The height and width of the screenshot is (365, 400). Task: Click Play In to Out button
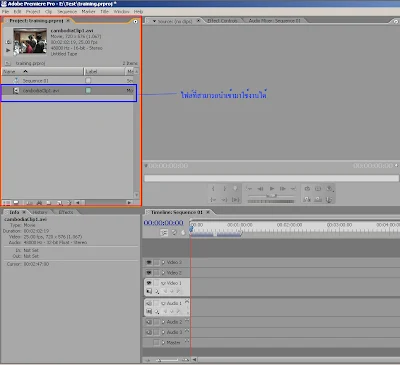[x=236, y=200]
